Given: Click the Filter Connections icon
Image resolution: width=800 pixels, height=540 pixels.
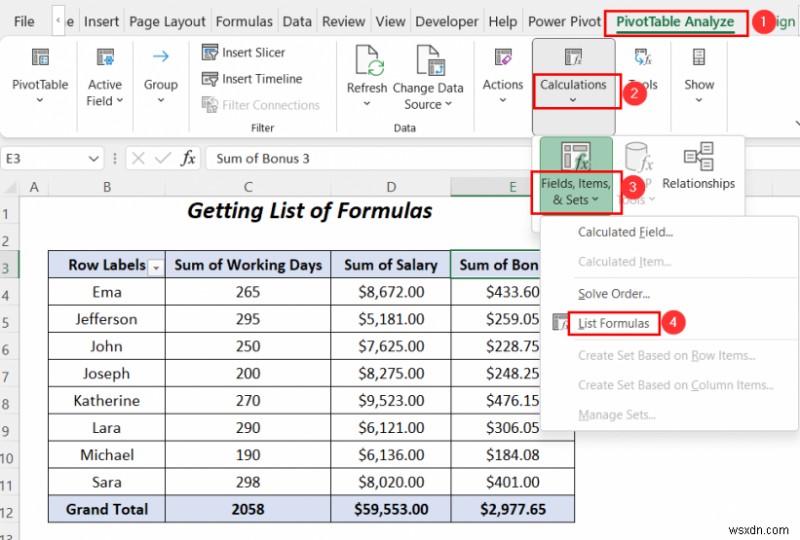Looking at the screenshot, I should (x=209, y=105).
